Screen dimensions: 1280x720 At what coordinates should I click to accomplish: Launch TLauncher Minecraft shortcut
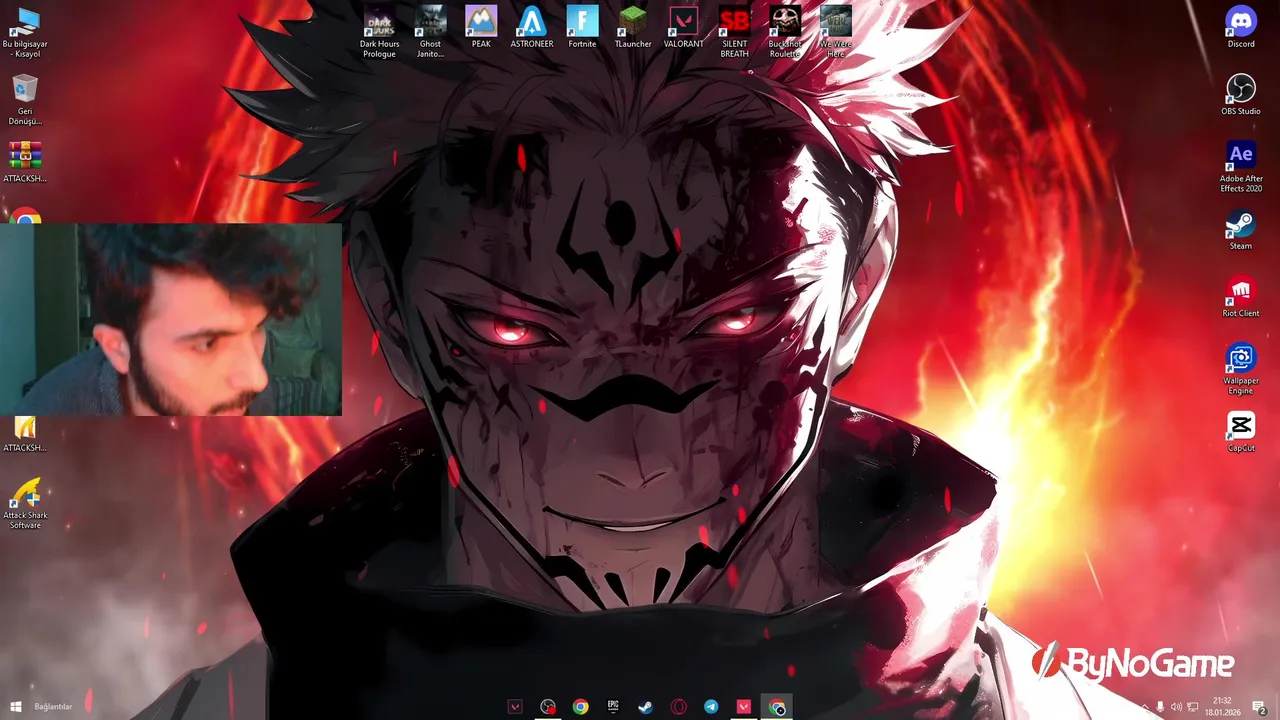click(633, 27)
